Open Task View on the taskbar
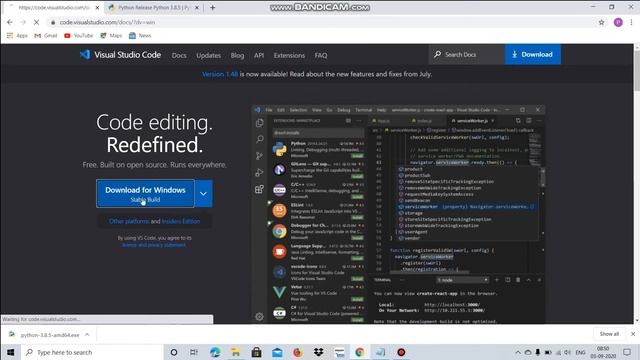 tap(194, 352)
